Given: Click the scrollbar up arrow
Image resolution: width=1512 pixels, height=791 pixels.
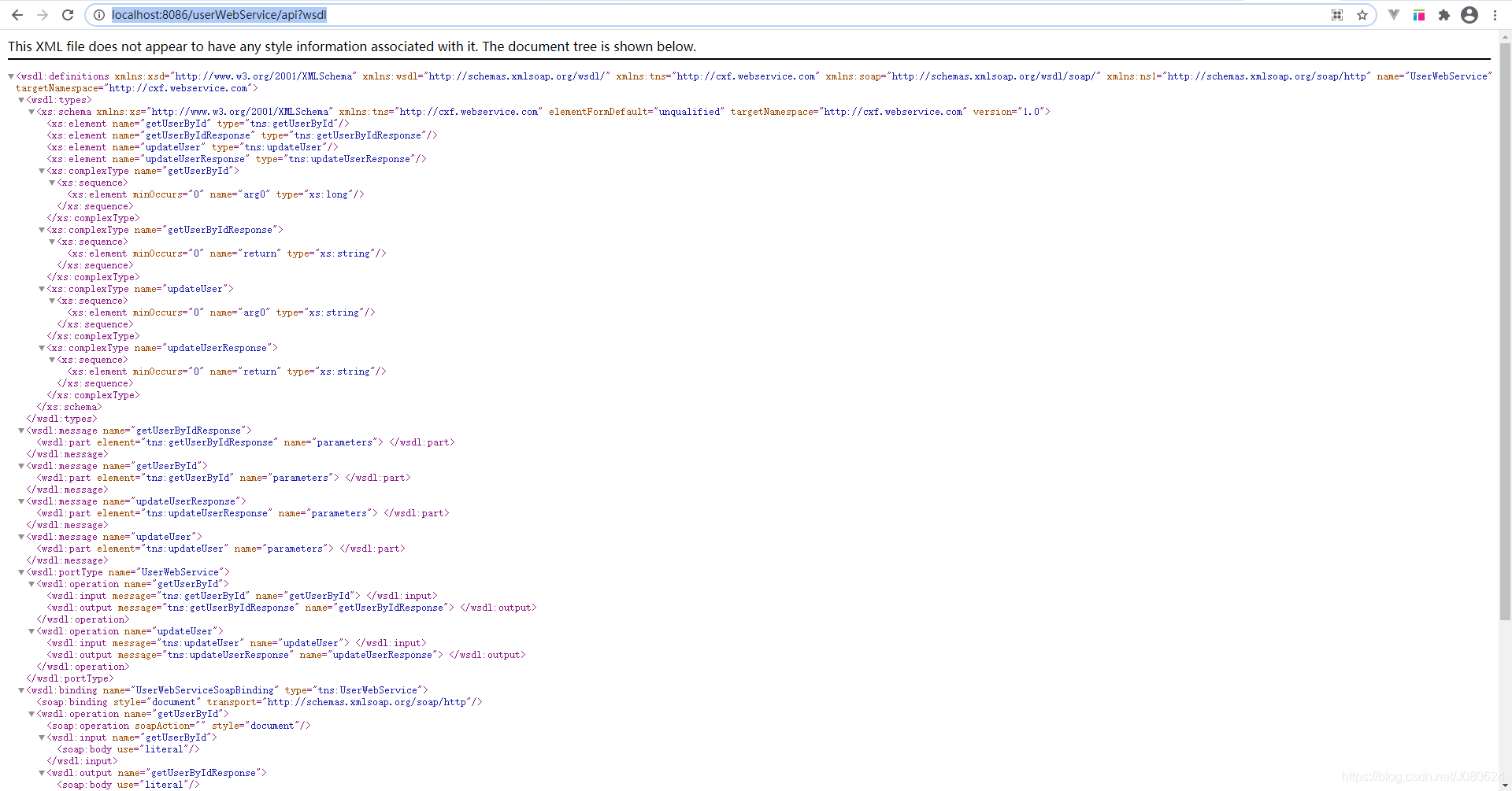Looking at the screenshot, I should tap(1505, 35).
